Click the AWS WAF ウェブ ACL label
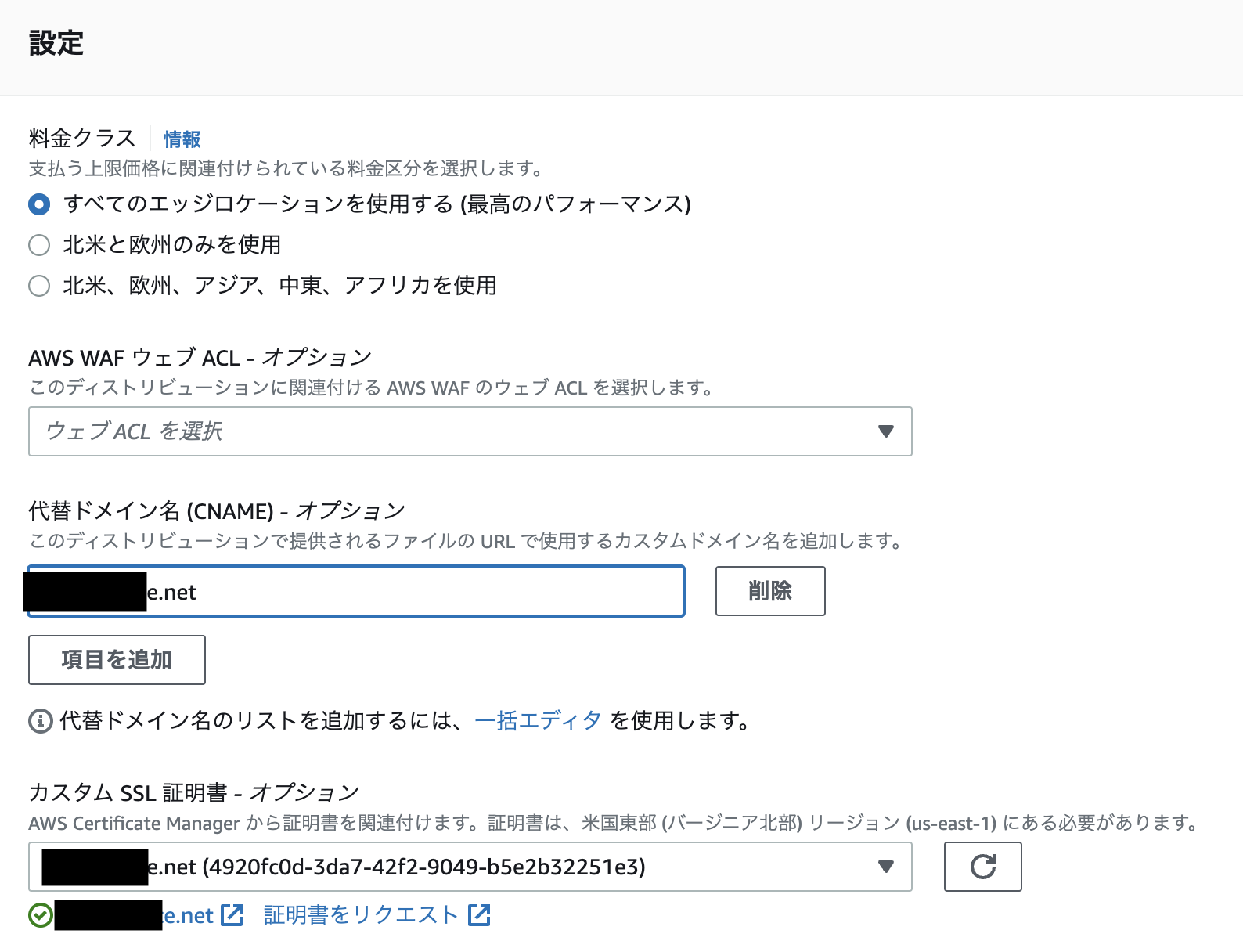Image resolution: width=1243 pixels, height=952 pixels. [x=200, y=358]
